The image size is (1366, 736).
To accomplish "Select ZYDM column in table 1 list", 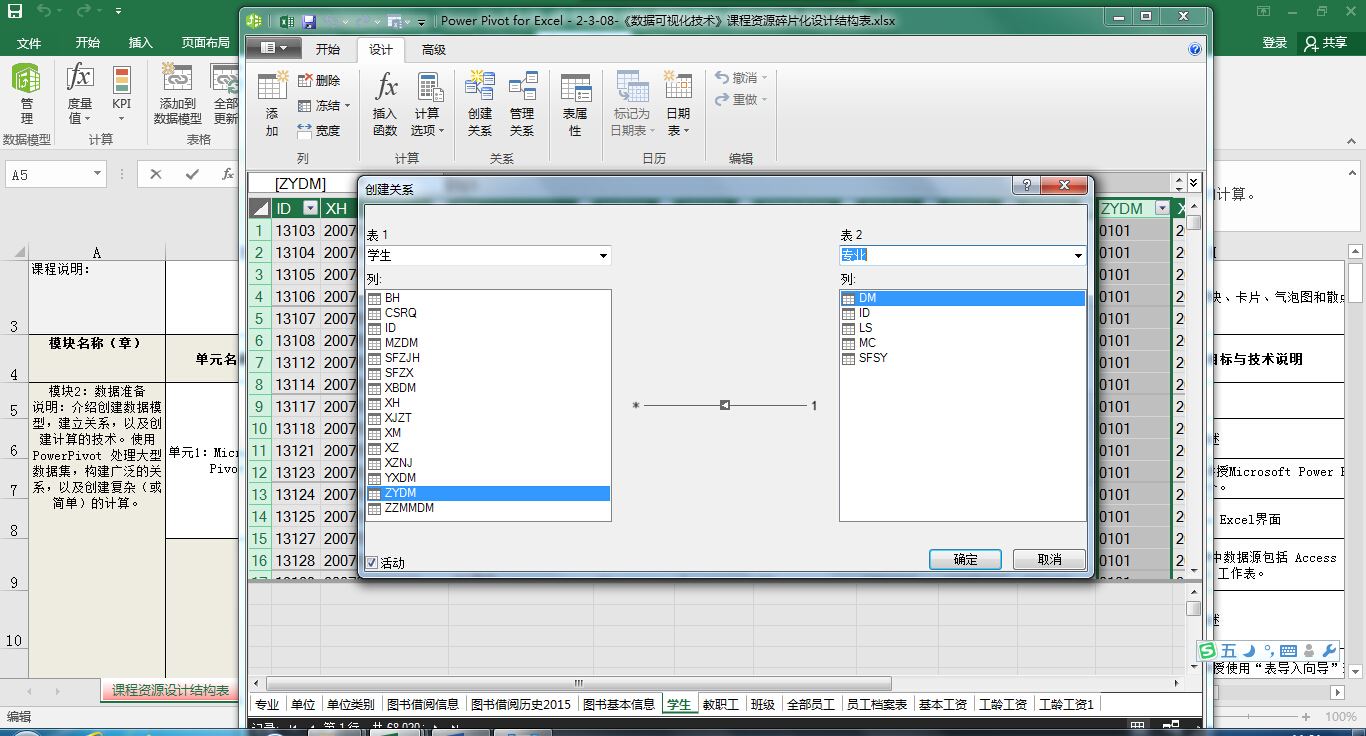I will pyautogui.click(x=488, y=493).
